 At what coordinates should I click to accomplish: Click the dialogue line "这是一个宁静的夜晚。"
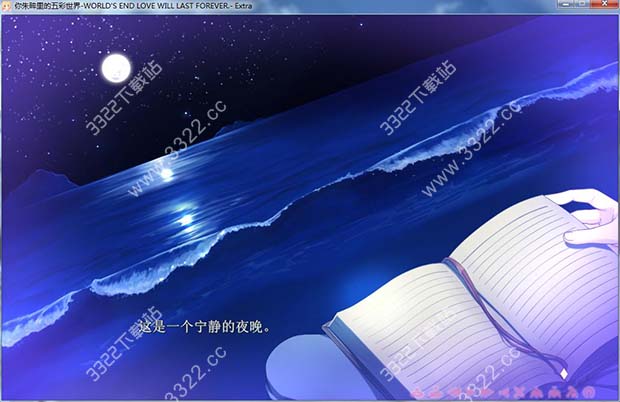205,327
